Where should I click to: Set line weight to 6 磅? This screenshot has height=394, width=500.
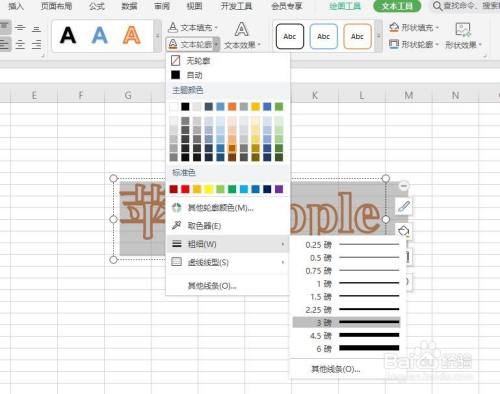point(347,348)
